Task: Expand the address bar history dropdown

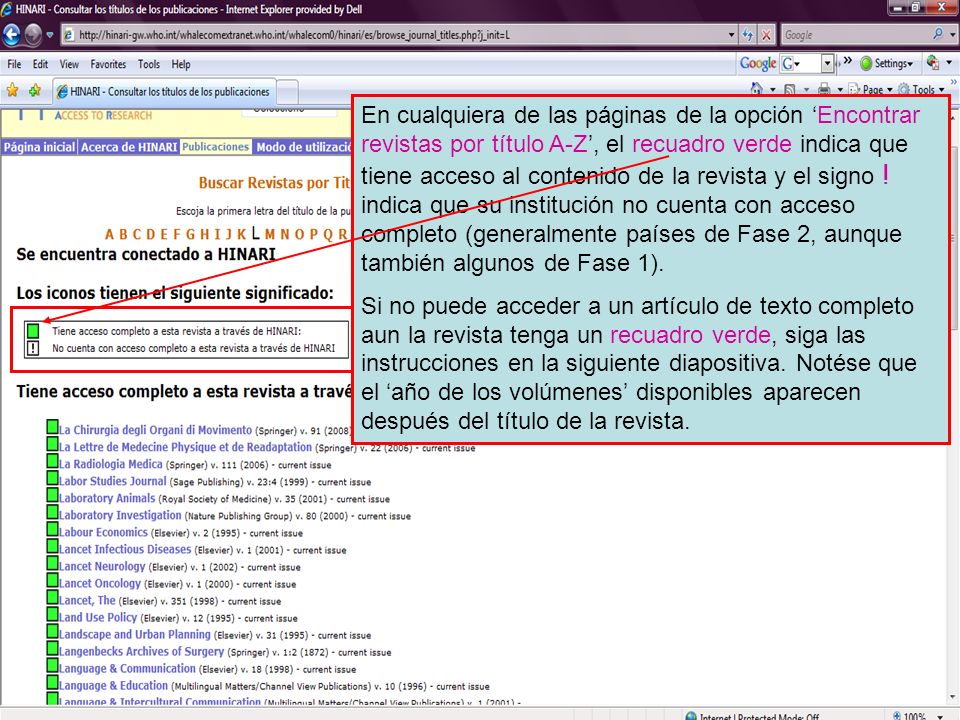Action: [731, 35]
